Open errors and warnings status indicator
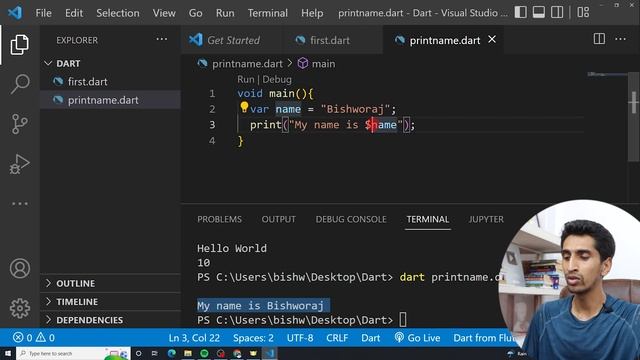Screen dimensions: 640x360 (34, 338)
